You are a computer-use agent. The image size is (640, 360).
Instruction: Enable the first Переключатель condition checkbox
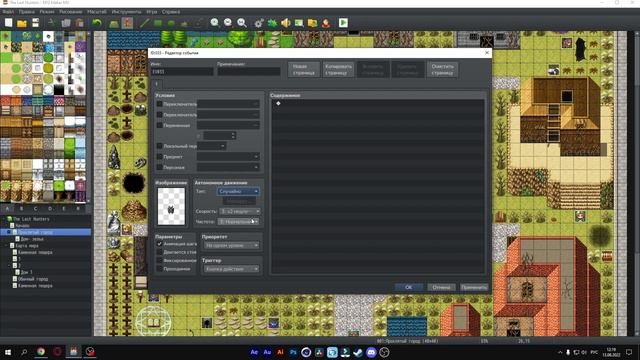[160, 104]
